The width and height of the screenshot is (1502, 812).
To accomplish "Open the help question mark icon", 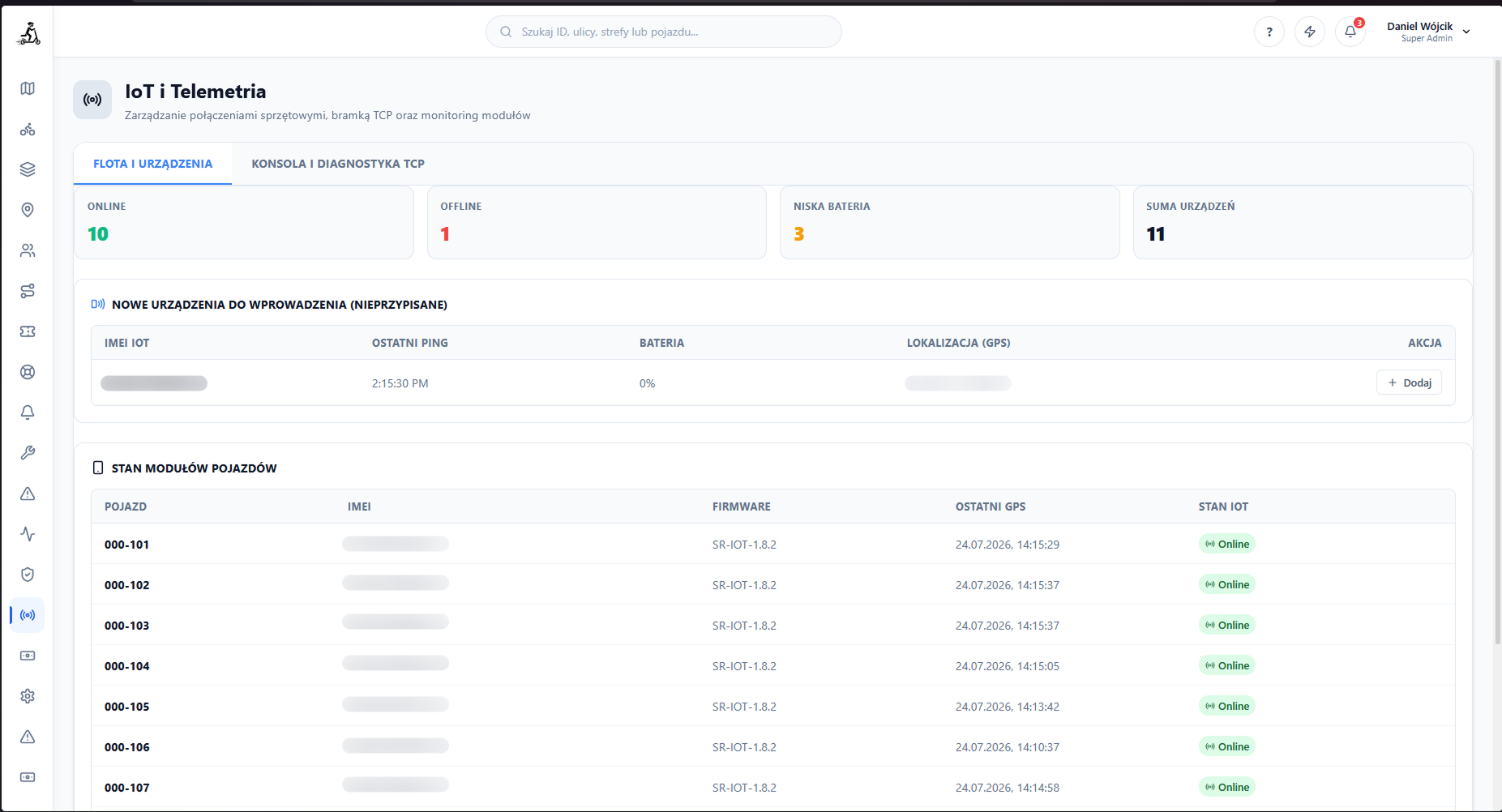I will [x=1269, y=32].
